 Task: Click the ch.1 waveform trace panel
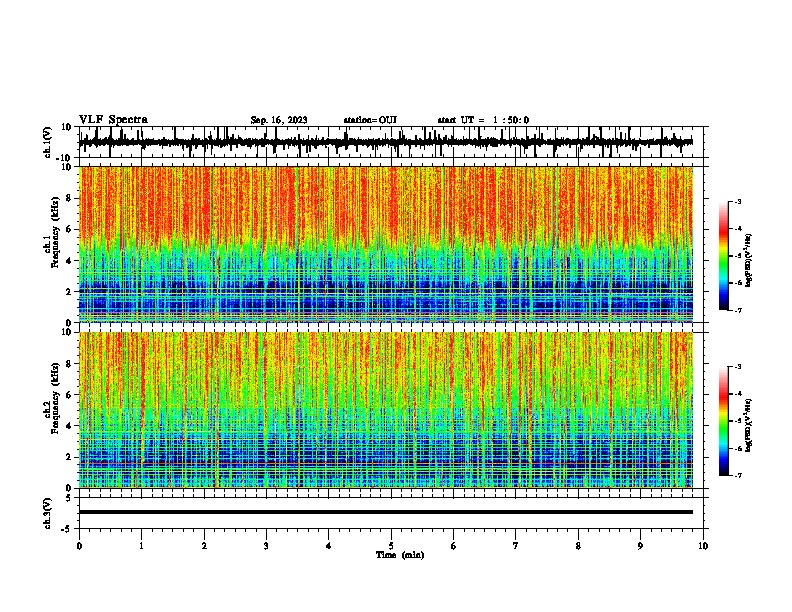[393, 142]
